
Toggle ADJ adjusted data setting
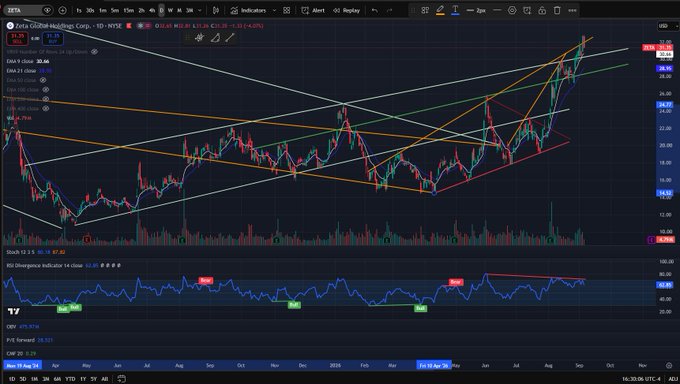[672, 379]
